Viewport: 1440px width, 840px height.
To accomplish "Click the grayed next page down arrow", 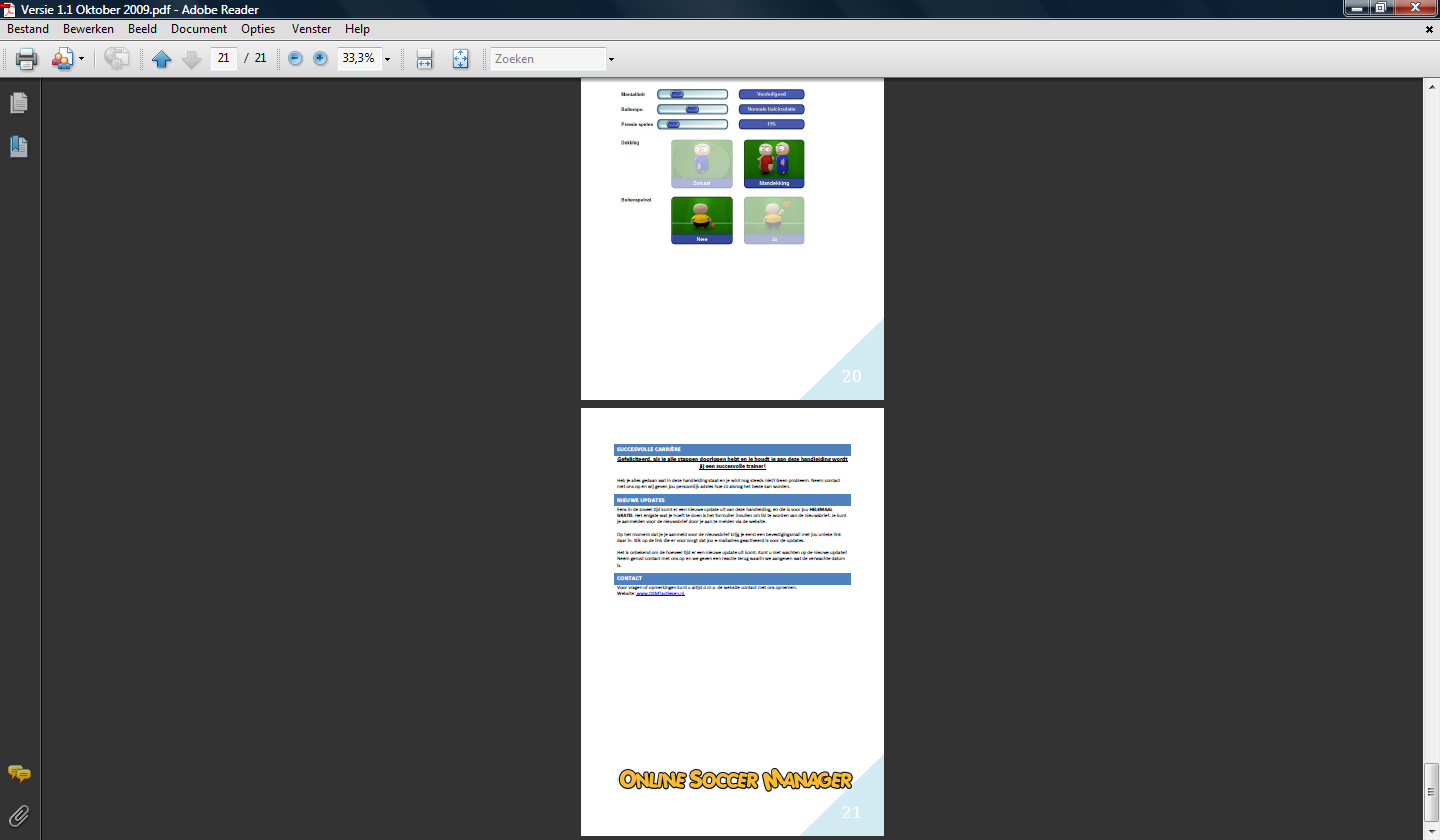I will 192,59.
